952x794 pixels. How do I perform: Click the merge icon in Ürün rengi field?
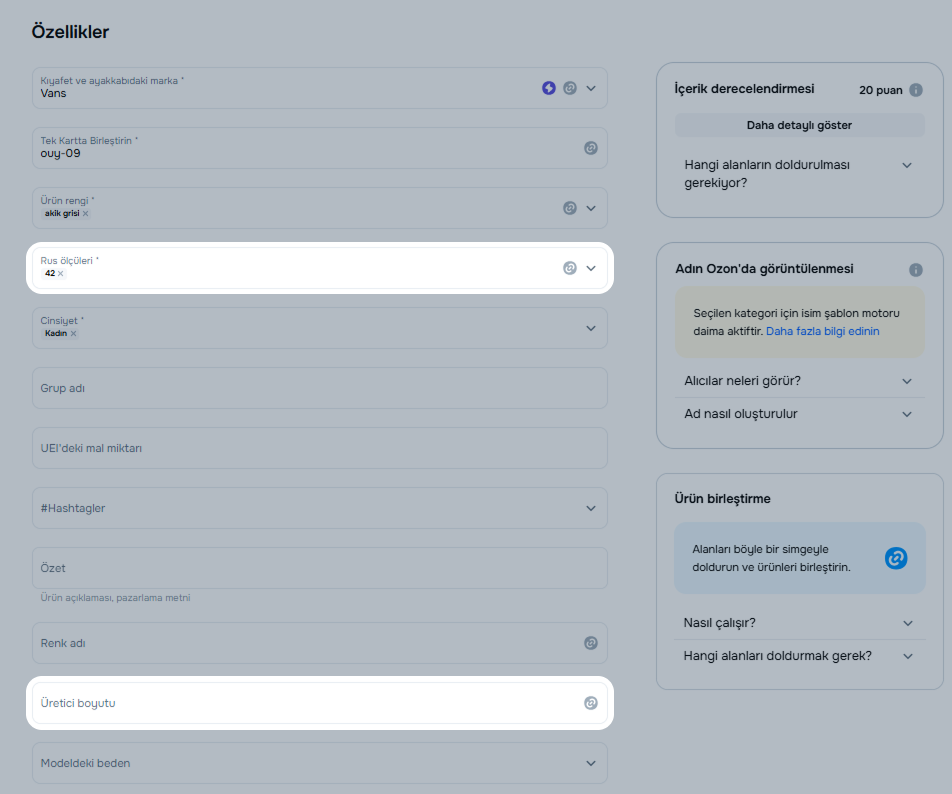coord(570,208)
